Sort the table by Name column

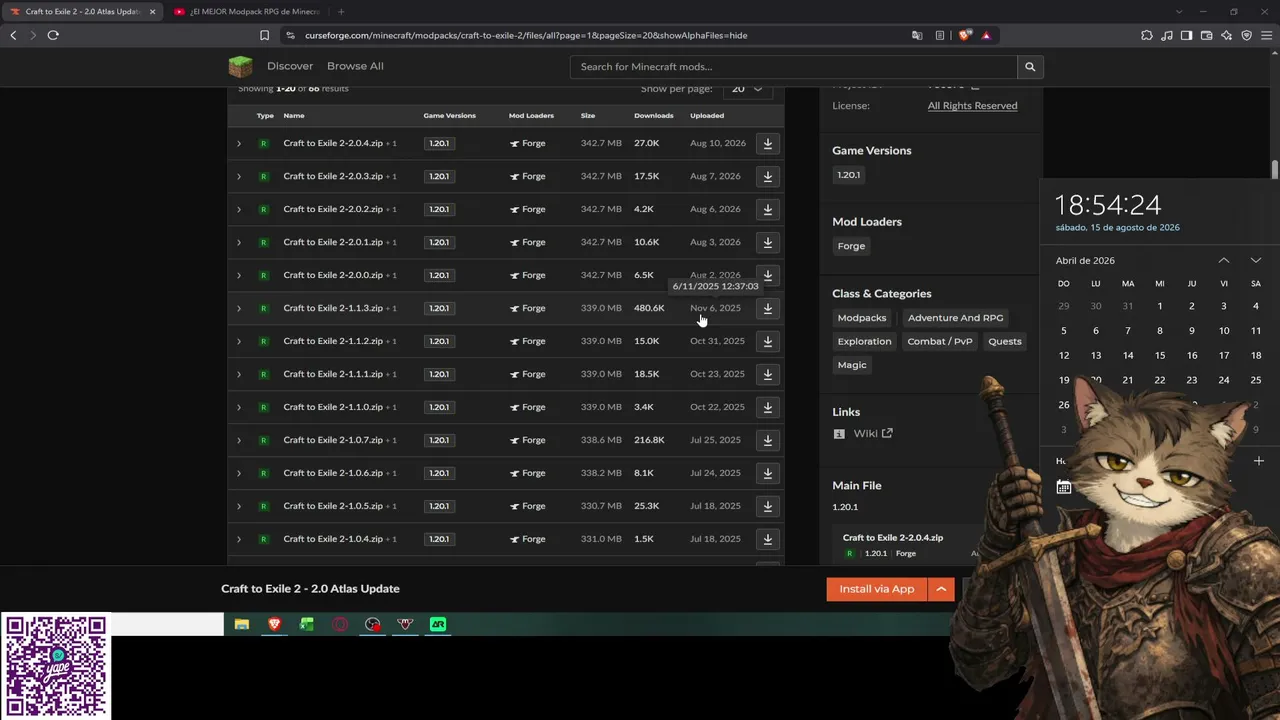click(294, 115)
